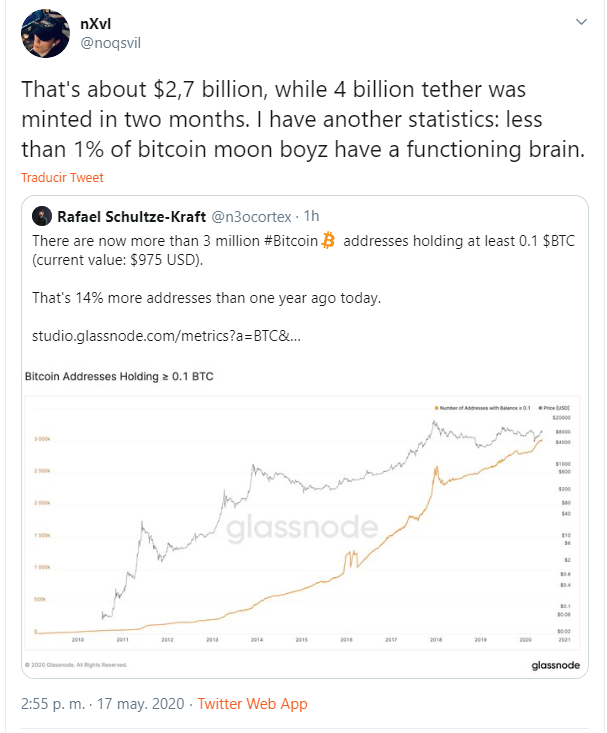Screen dimensions: 607x733
Task: Open the @n3ocortex handle
Action: pyautogui.click(x=252, y=216)
